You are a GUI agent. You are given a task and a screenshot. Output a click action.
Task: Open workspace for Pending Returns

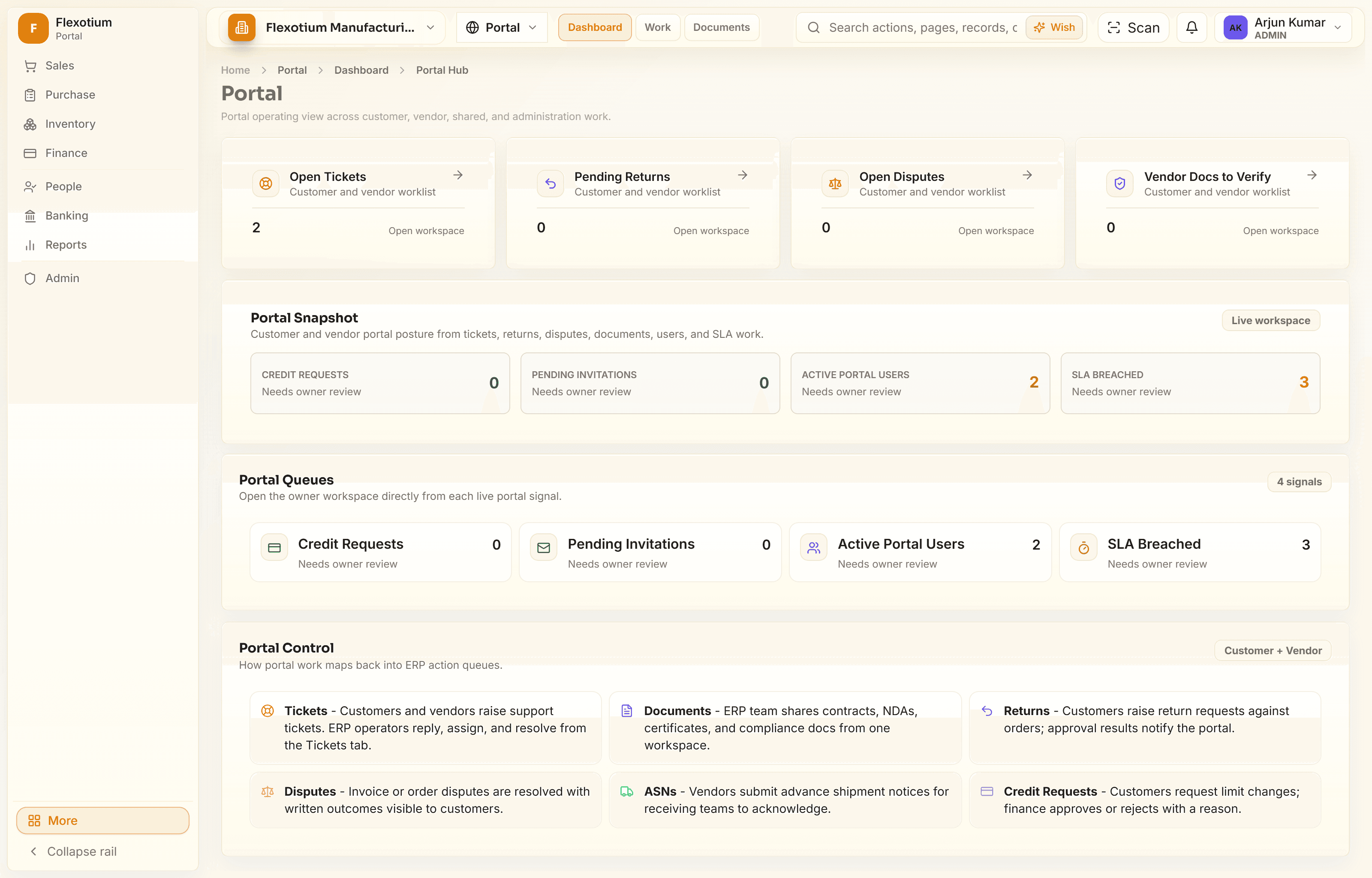click(x=711, y=231)
